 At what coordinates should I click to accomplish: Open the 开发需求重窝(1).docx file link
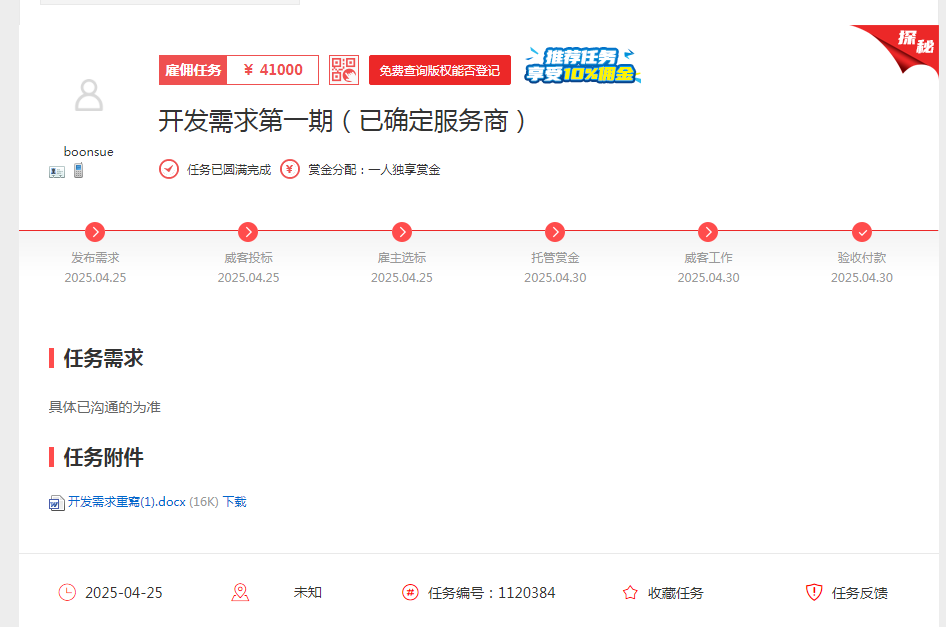coord(127,502)
